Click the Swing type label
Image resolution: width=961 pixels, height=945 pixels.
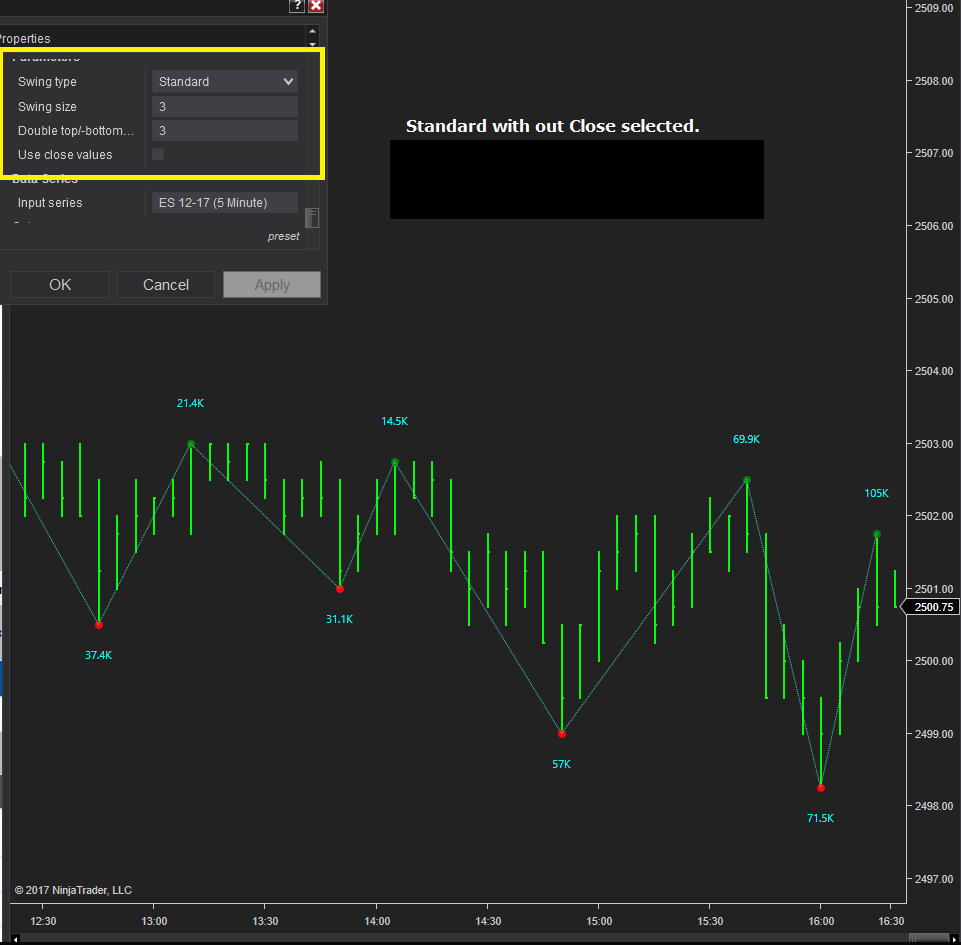pos(47,82)
